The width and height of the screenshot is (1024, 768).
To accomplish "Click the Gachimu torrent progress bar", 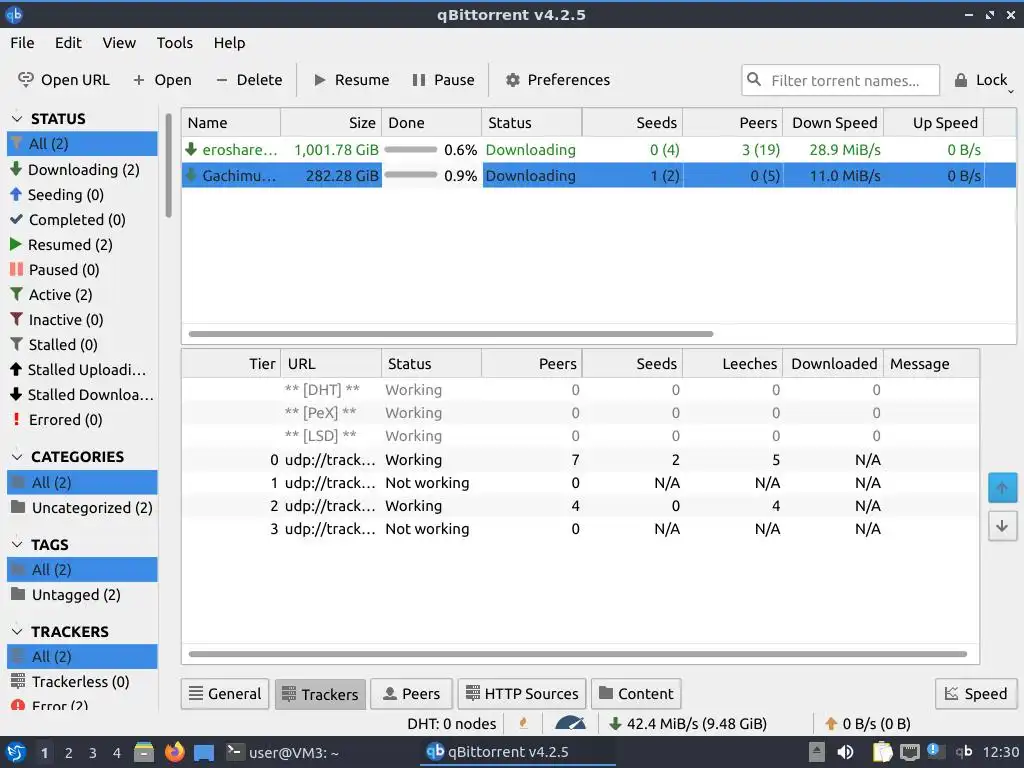I will (411, 175).
